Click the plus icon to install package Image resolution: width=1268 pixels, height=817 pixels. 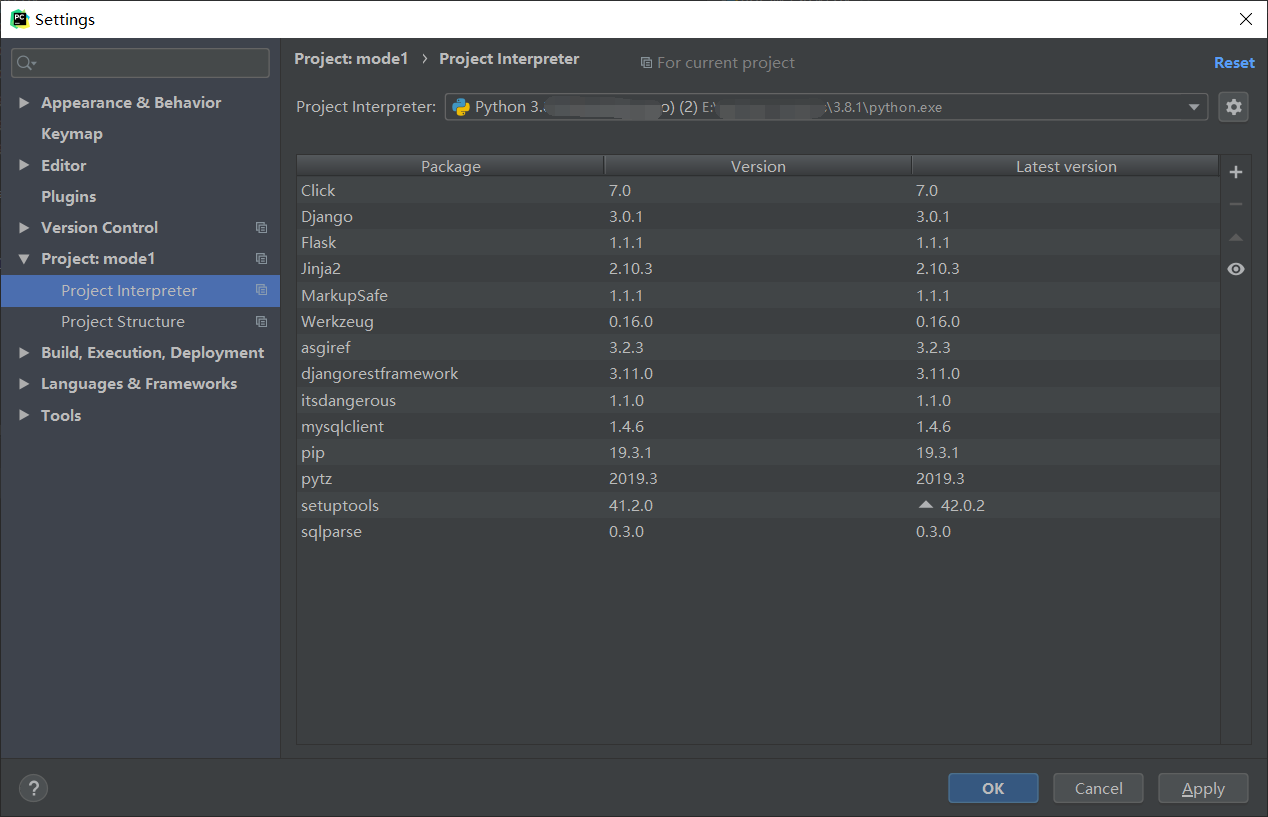(x=1236, y=172)
